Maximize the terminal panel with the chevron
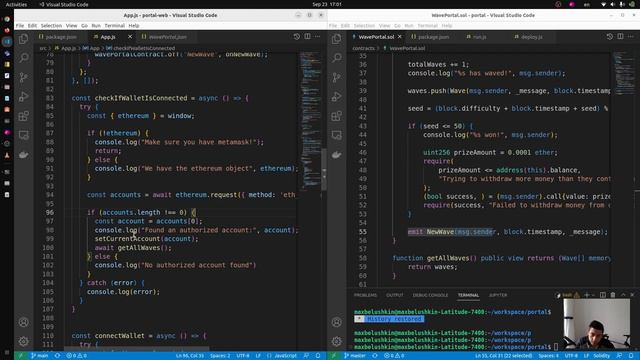Image resolution: width=640 pixels, height=360 pixels. [623, 295]
